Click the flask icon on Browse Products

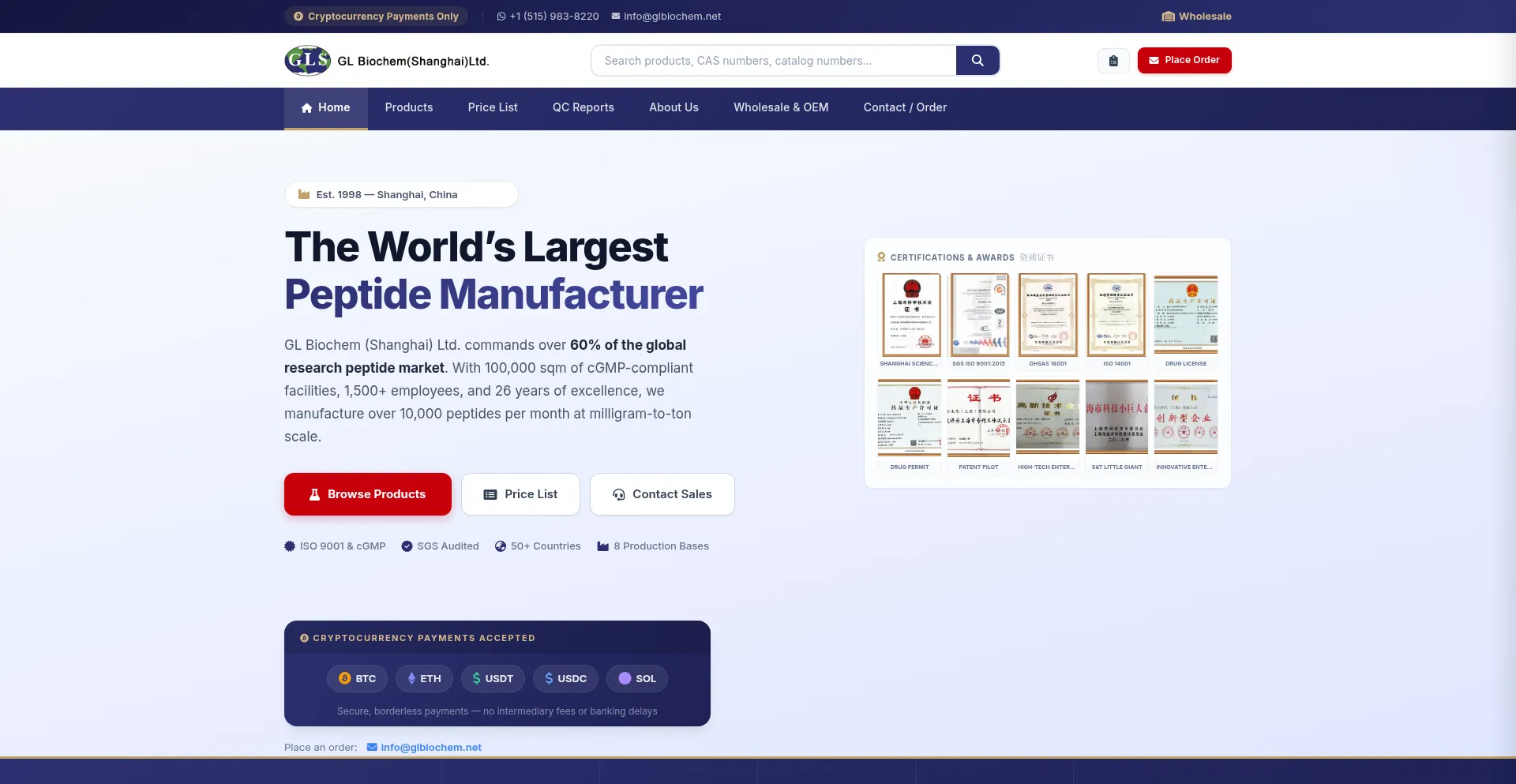coord(314,494)
